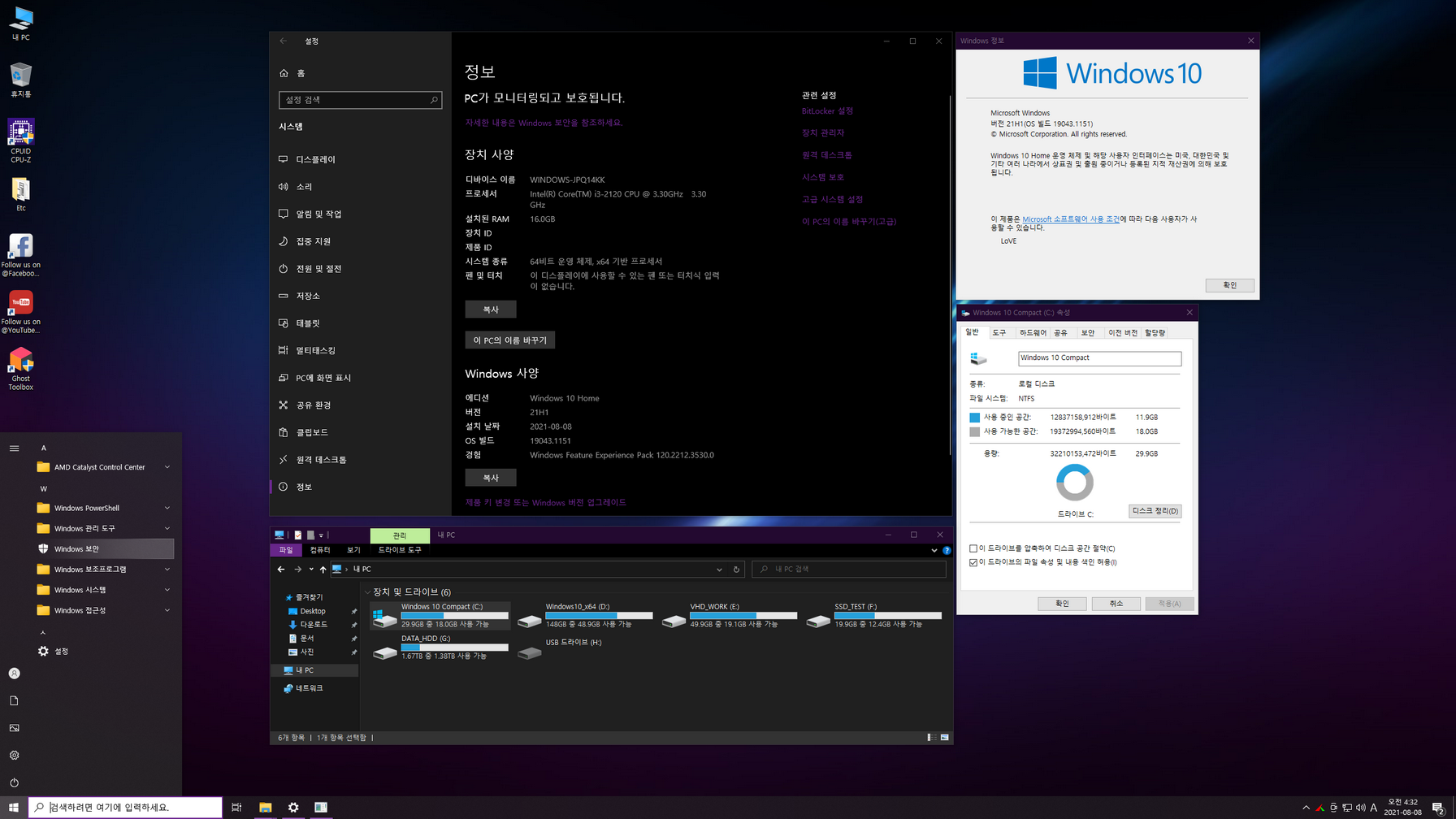
Task: Click the volume icon in the system tray
Action: pyautogui.click(x=1360, y=808)
